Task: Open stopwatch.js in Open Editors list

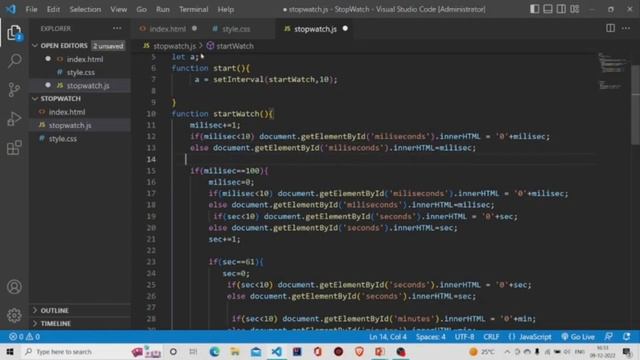Action: click(88, 85)
